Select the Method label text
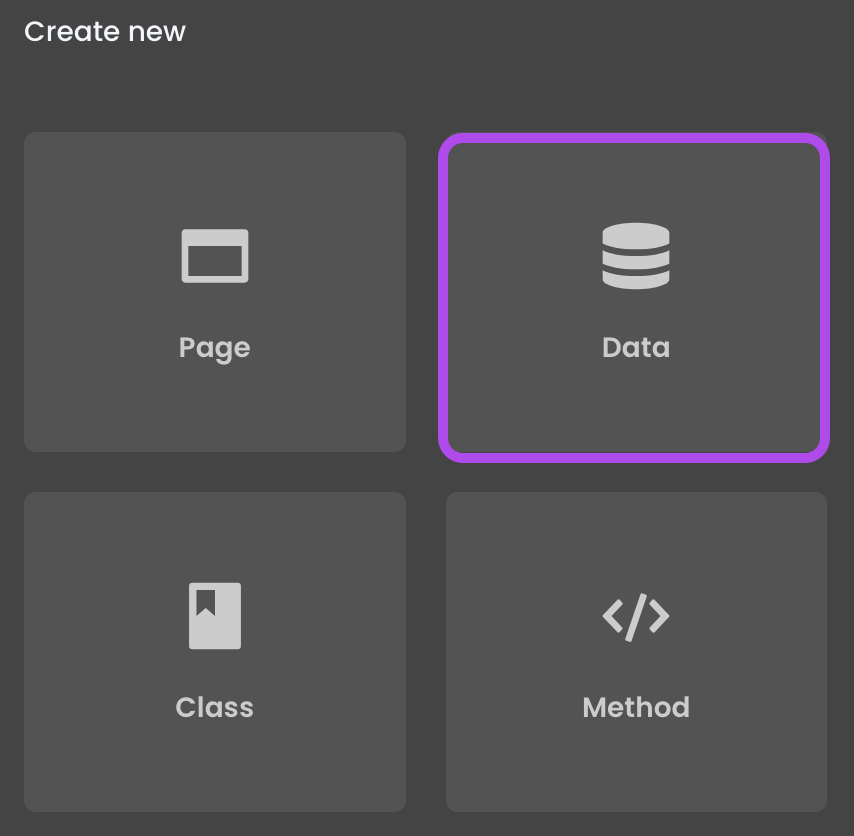Screen dimensions: 854x836 [x=636, y=707]
